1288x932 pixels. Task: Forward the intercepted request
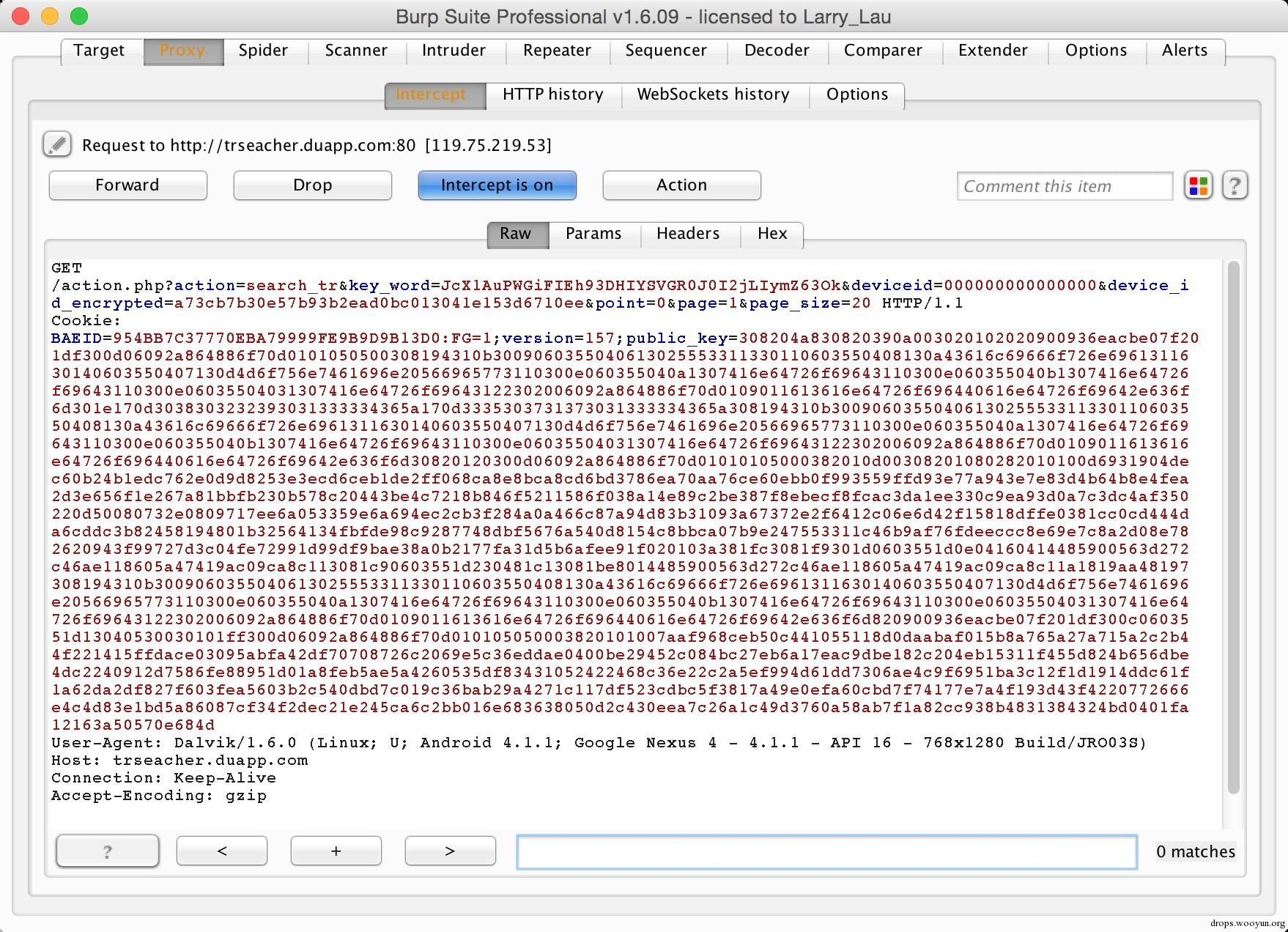(128, 185)
